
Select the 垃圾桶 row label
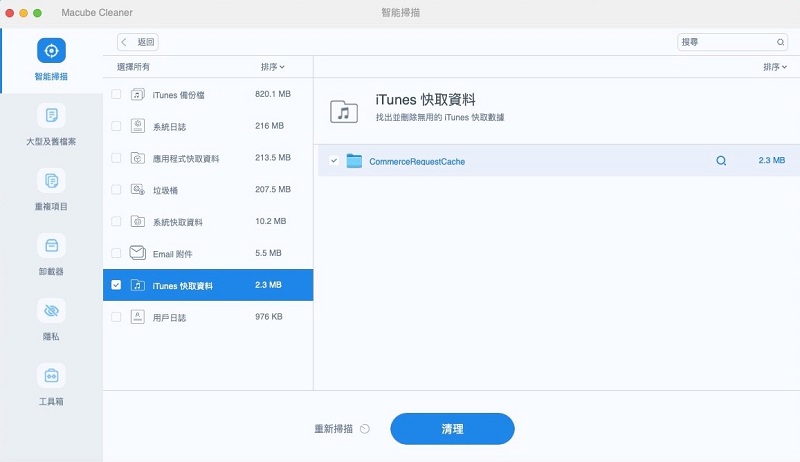[165, 191]
